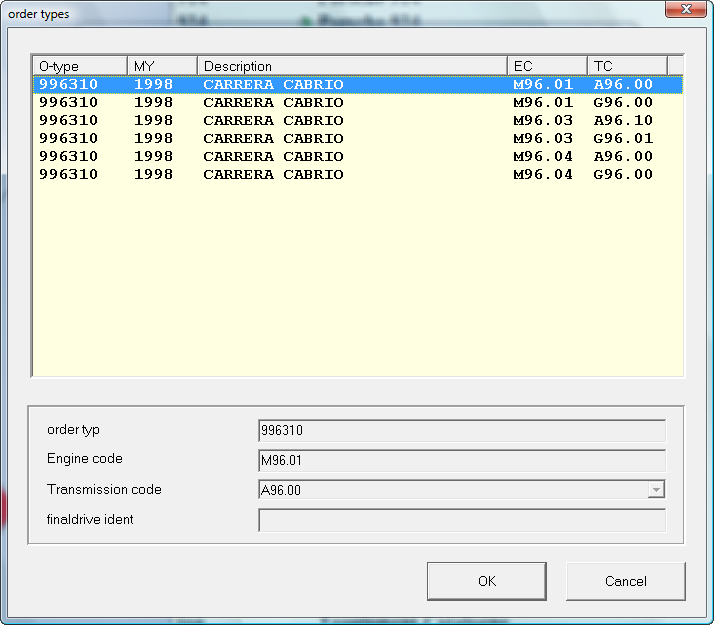Click the Engine code field showing M96.01
Viewport: 714px width, 625px height.
(462, 460)
